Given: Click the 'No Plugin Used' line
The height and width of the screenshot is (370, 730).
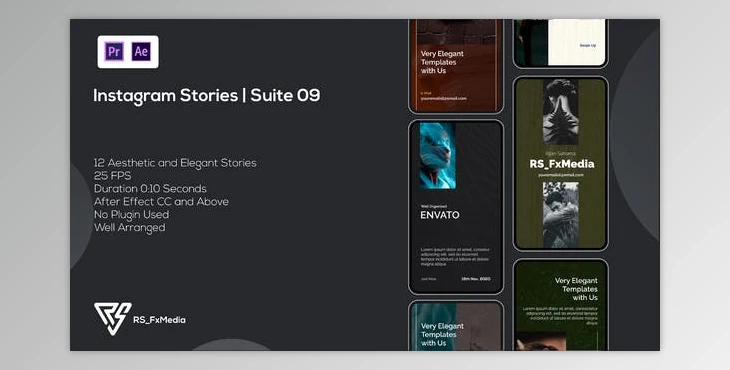Looking at the screenshot, I should [131, 215].
